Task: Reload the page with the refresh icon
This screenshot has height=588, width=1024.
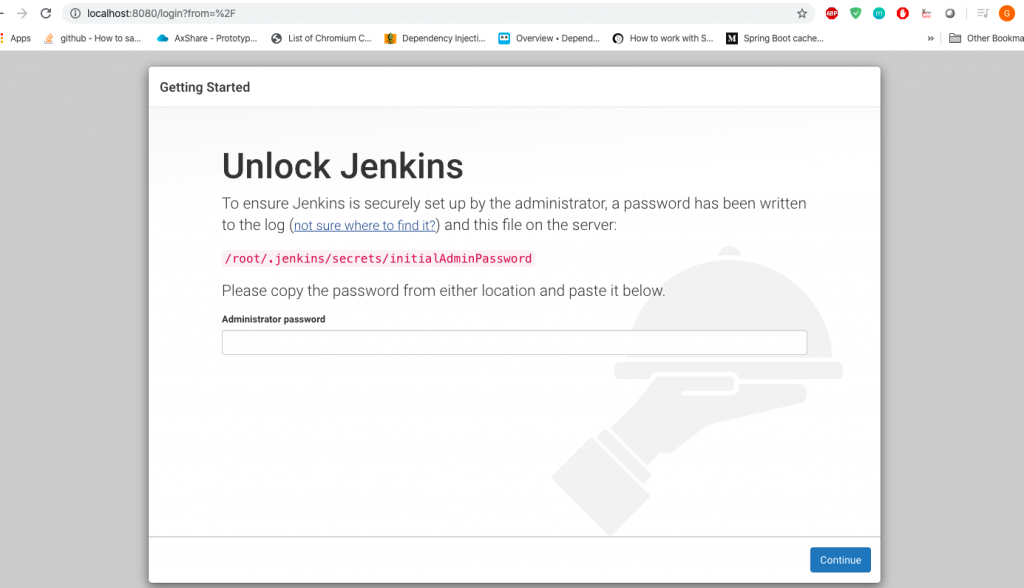Action: [x=46, y=13]
